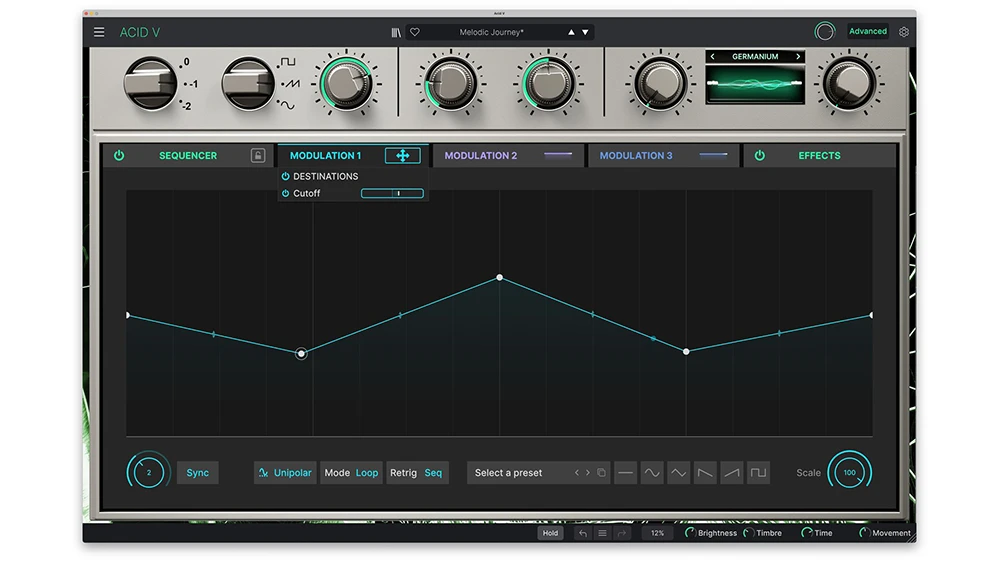Select the ramp-up sawtooth shape preset
The image size is (1000, 562).
[732, 473]
